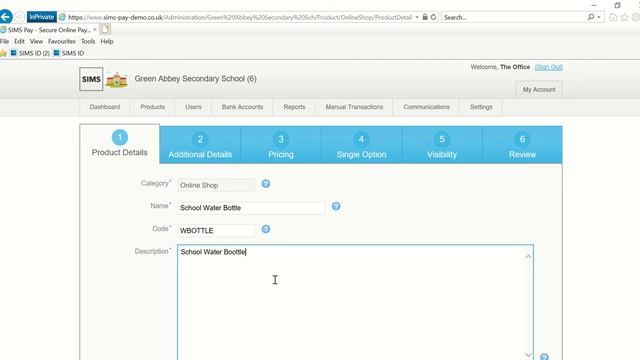Click the 'The Office' welcome text
The width and height of the screenshot is (640, 360).
pyautogui.click(x=515, y=67)
